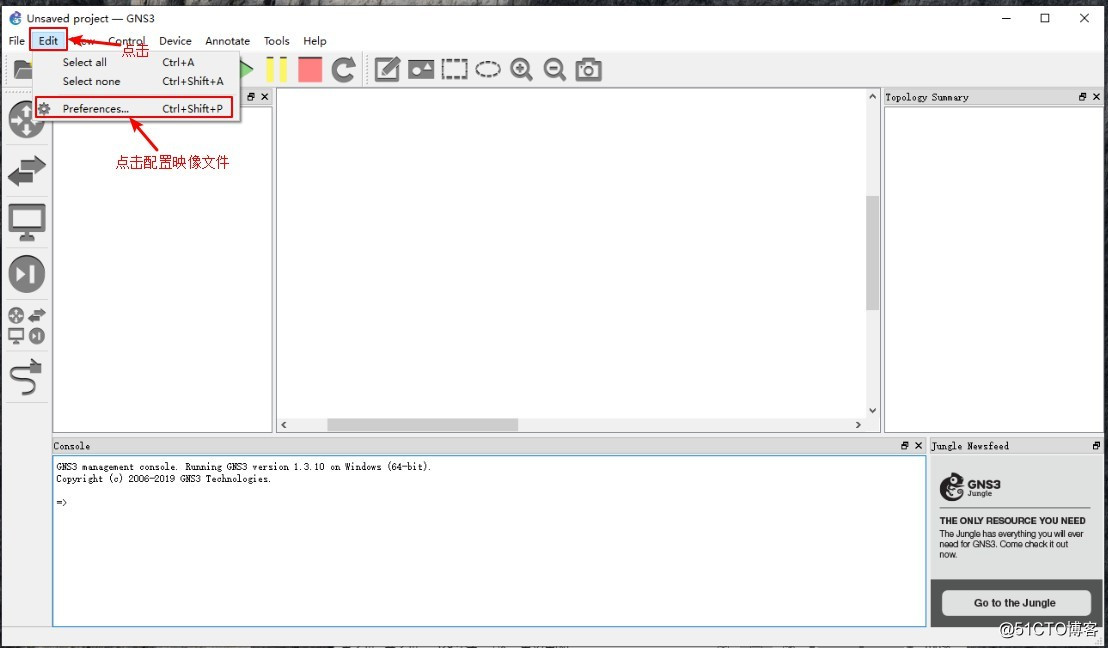Browse switches in the device sidebar
This screenshot has width=1108, height=648.
[27, 170]
